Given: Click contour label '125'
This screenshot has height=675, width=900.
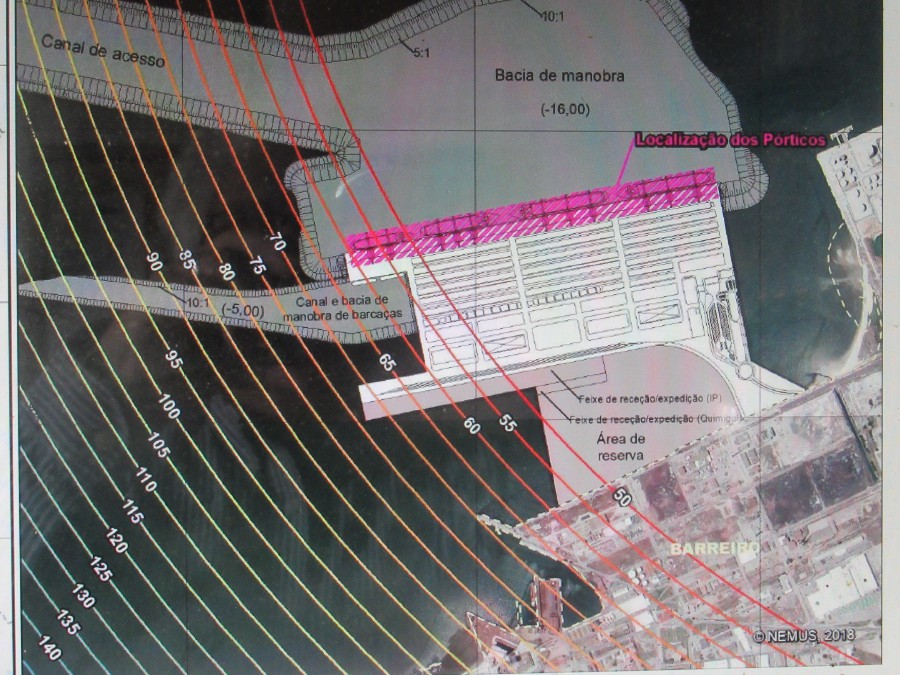Looking at the screenshot, I should [100, 569].
